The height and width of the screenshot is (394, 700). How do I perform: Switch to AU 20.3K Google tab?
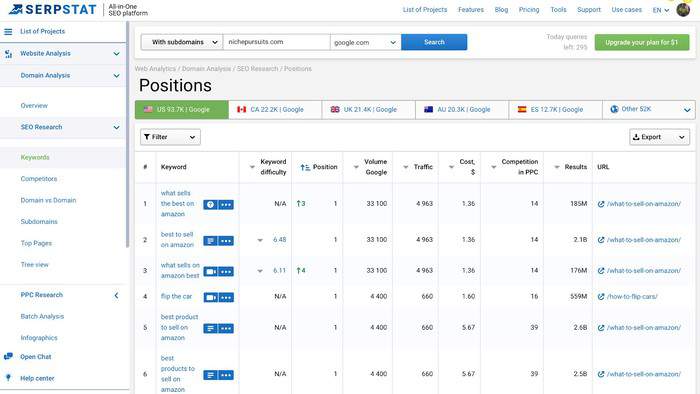click(x=462, y=109)
